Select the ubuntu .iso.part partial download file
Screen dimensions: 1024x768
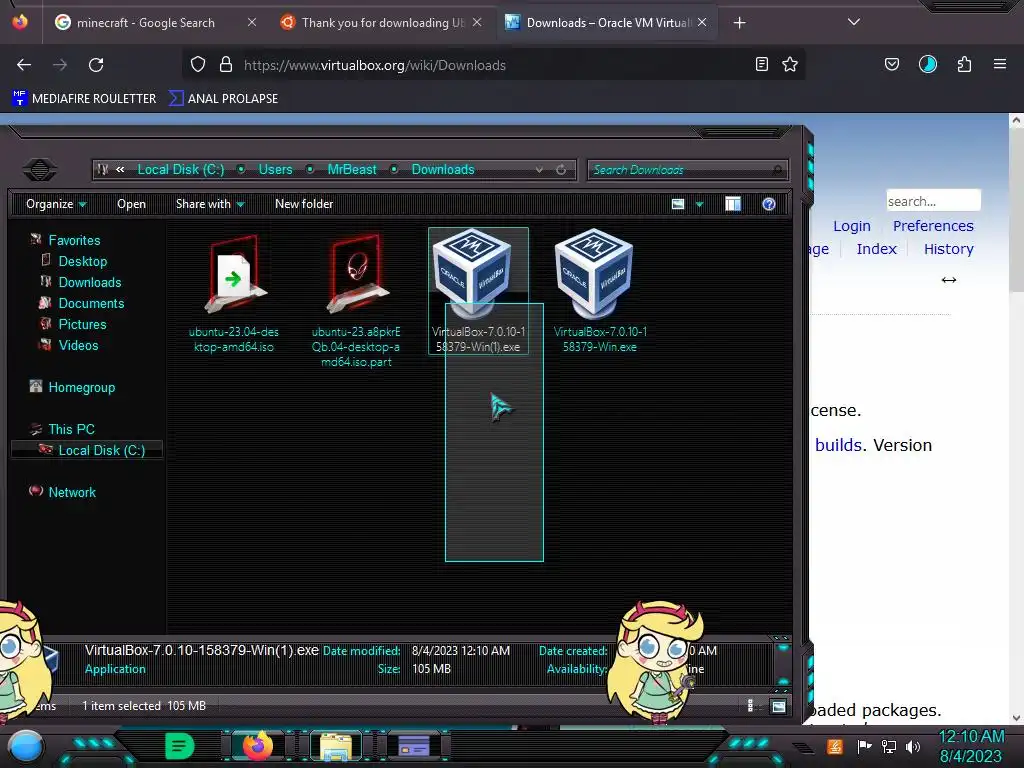click(357, 300)
